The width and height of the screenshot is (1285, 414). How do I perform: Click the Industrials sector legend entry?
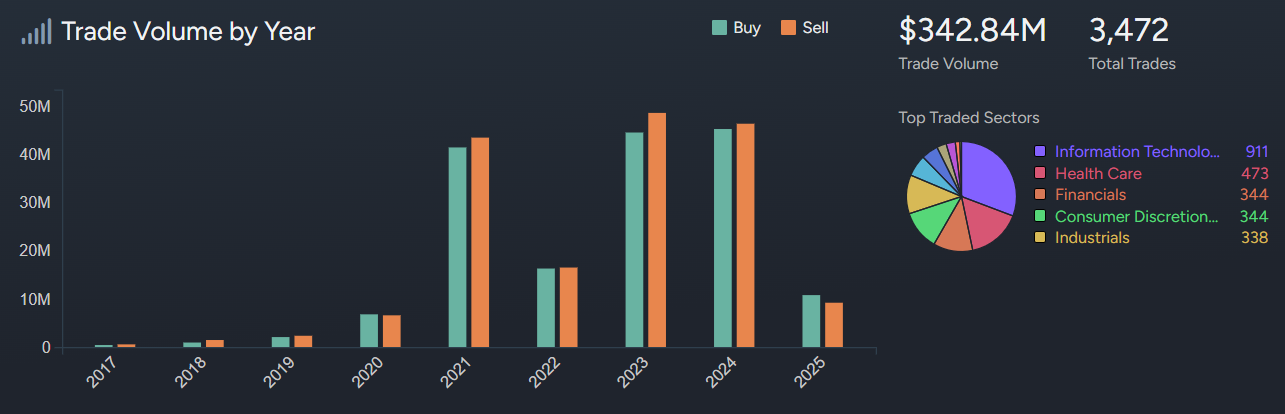[x=1092, y=238]
